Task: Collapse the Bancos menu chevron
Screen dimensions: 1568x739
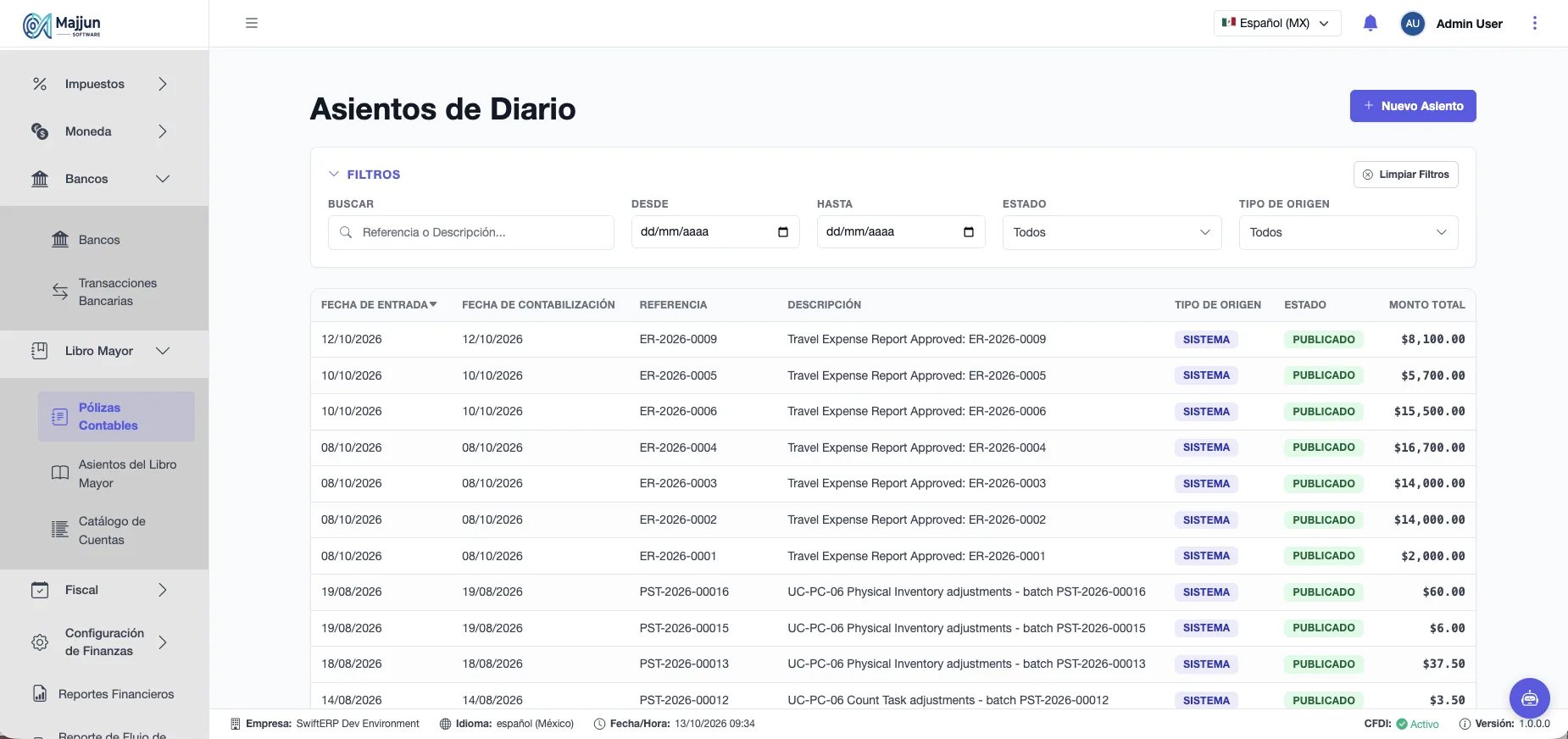Action: click(x=163, y=179)
